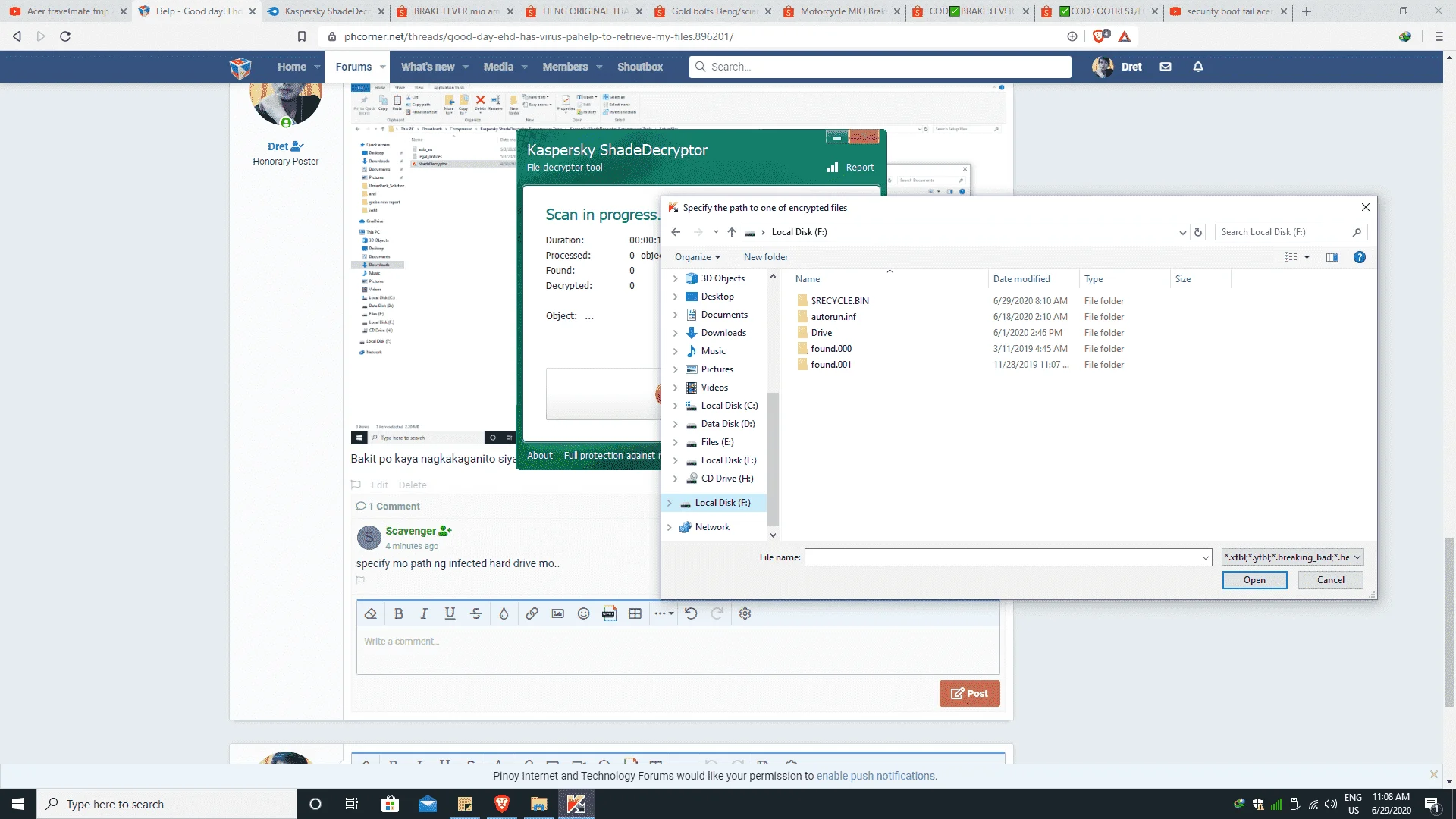Open view options dropdown arrow
Screen dimensions: 1456x819
[1307, 257]
